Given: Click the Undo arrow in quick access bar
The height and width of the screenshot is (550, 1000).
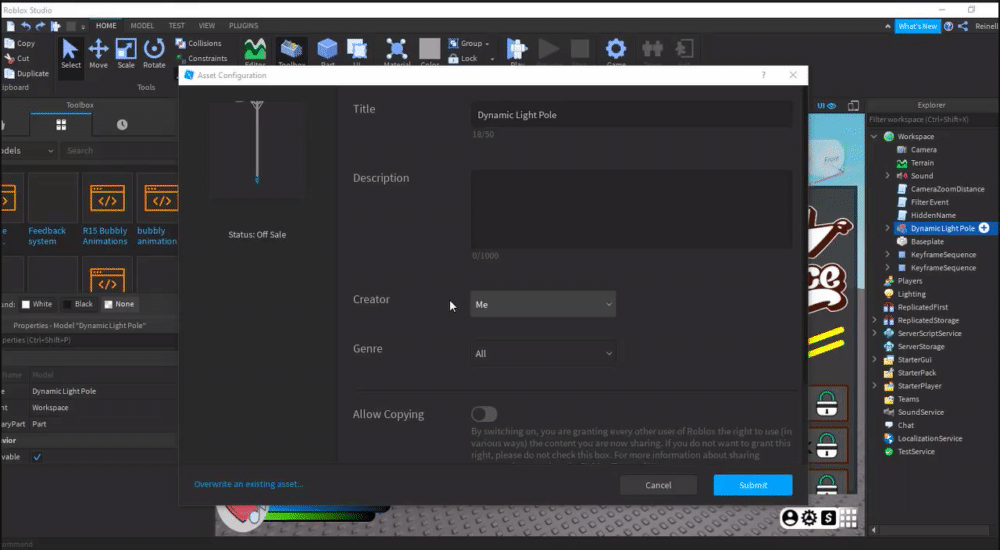Looking at the screenshot, I should (26, 26).
